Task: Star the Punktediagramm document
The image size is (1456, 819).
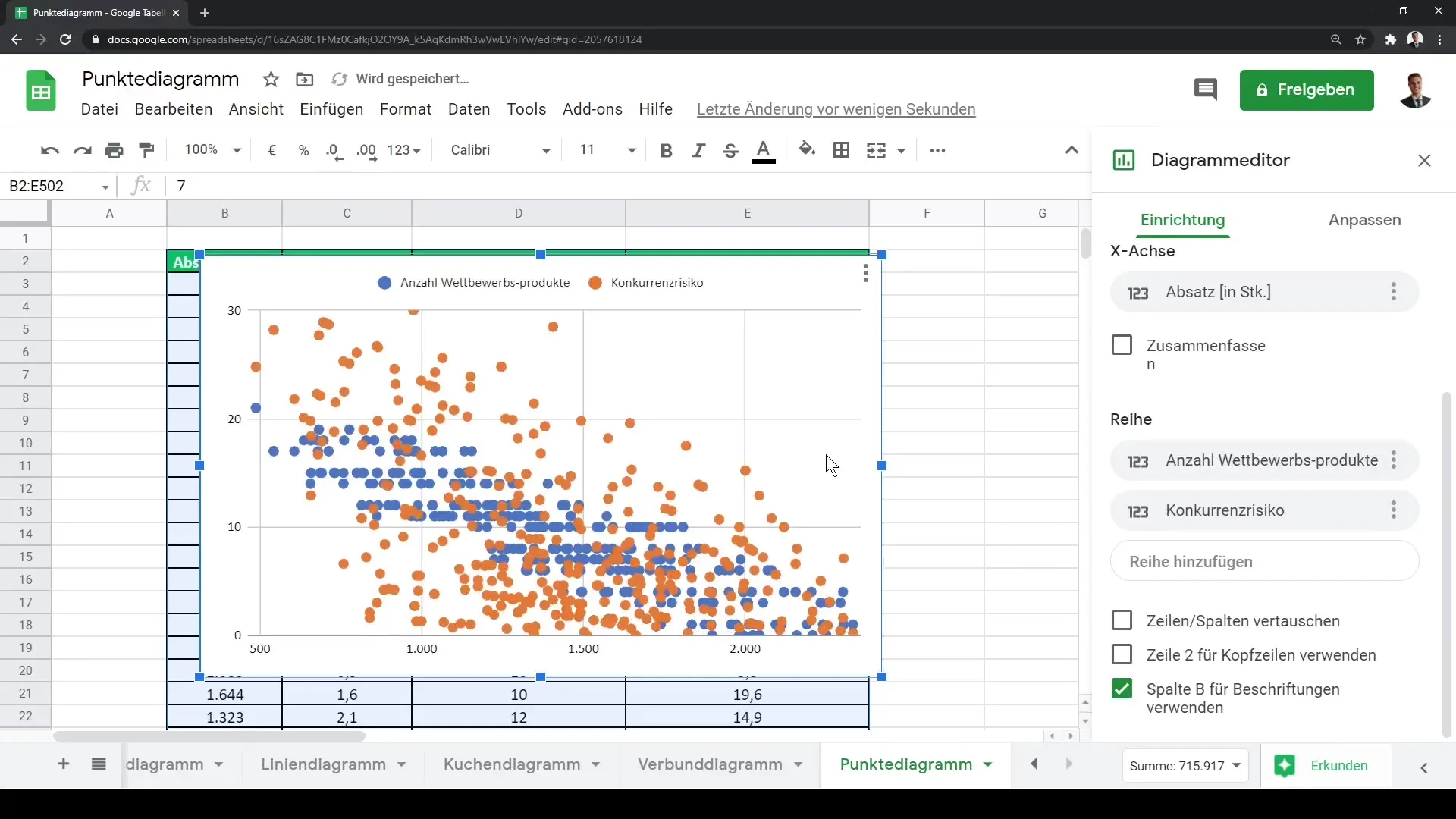Action: (271, 79)
